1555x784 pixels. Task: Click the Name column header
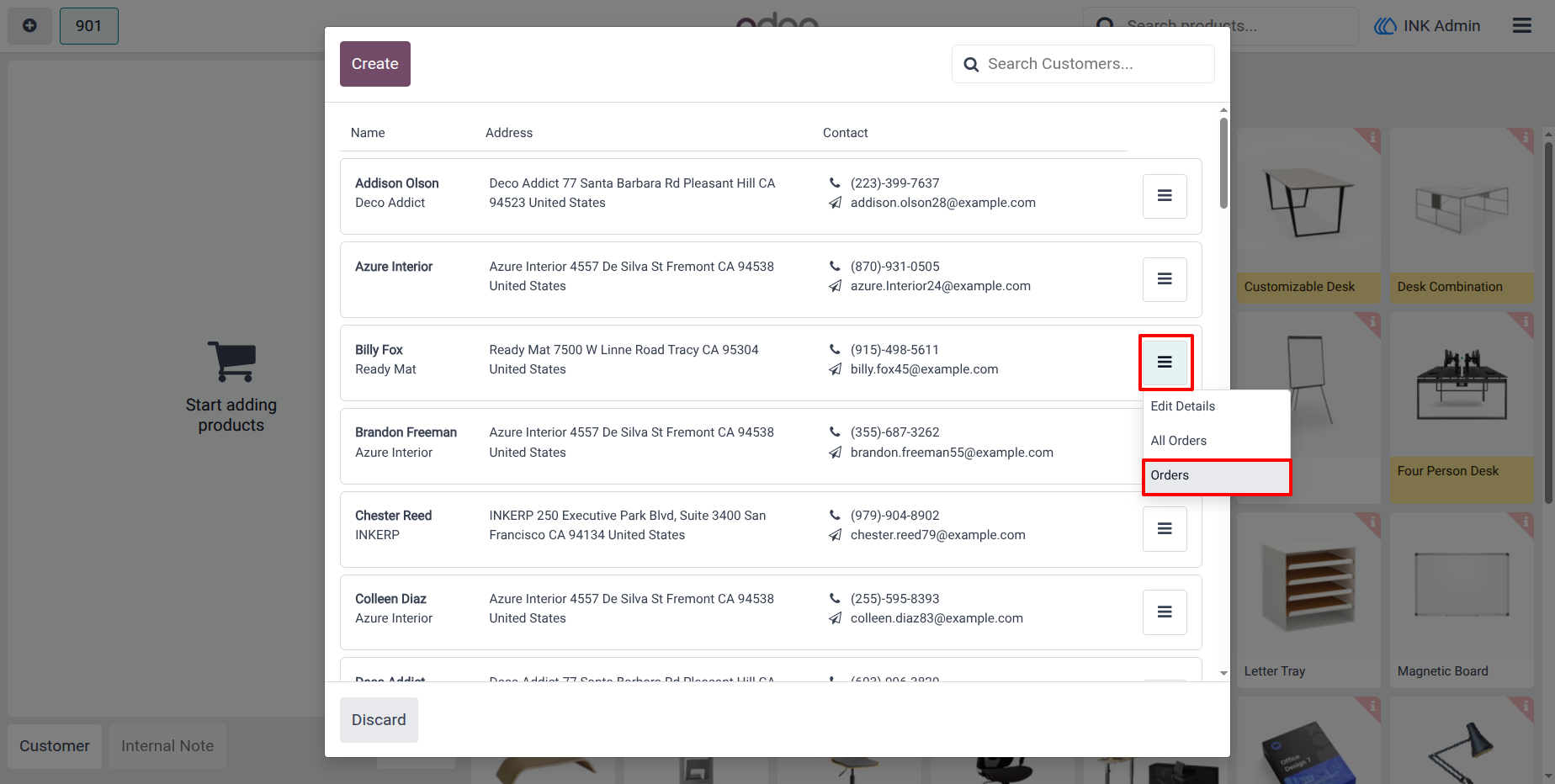(x=368, y=133)
